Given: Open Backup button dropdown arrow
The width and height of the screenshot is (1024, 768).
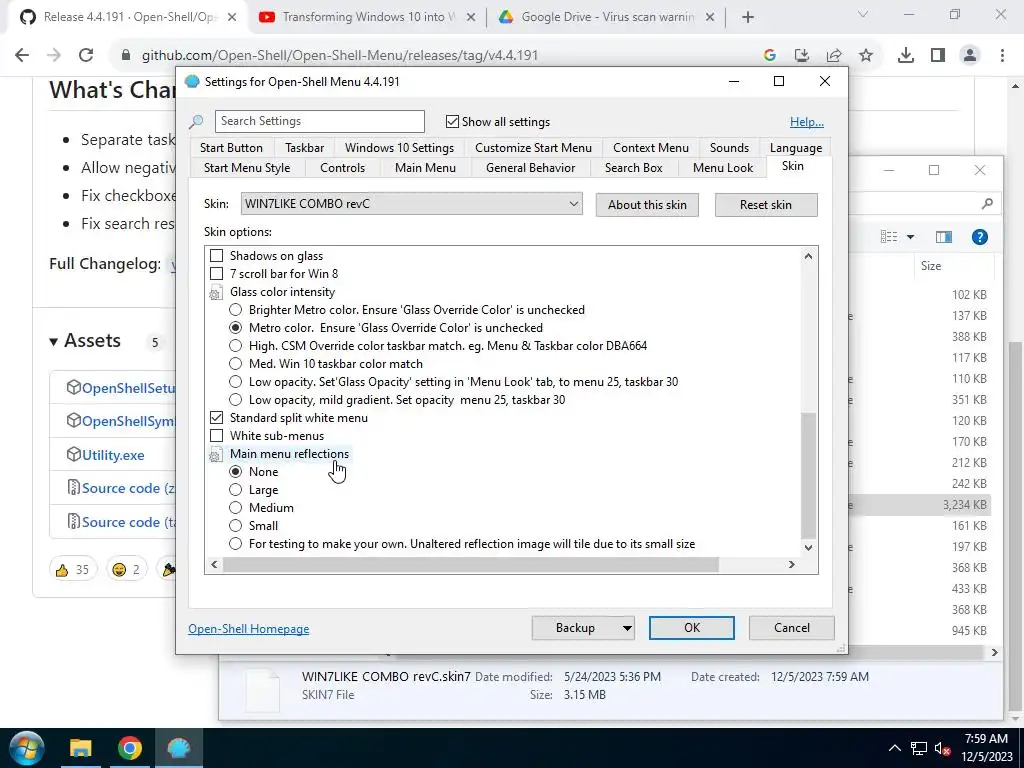Looking at the screenshot, I should (626, 628).
